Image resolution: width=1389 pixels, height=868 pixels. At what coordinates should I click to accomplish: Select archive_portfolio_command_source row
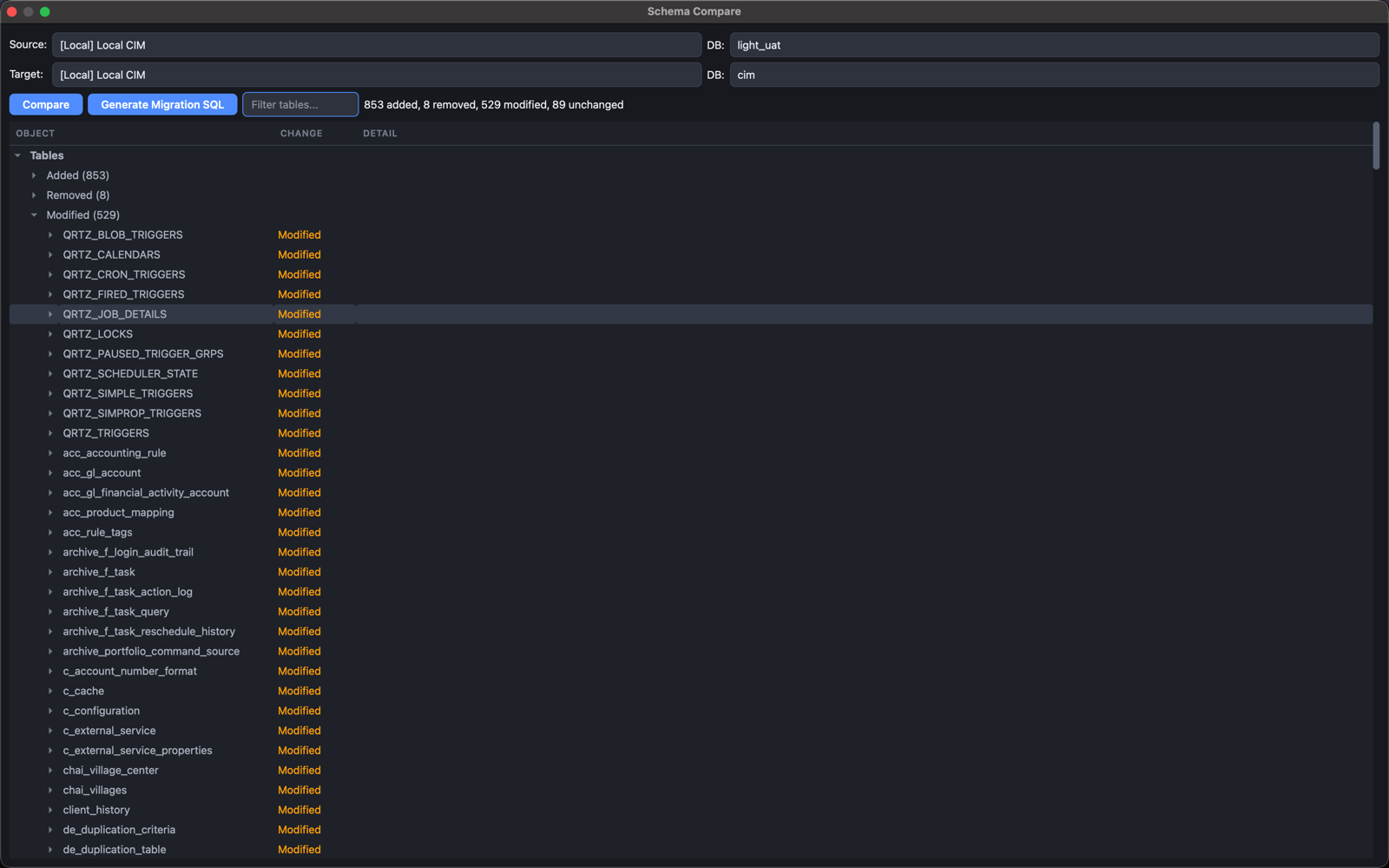click(691, 651)
